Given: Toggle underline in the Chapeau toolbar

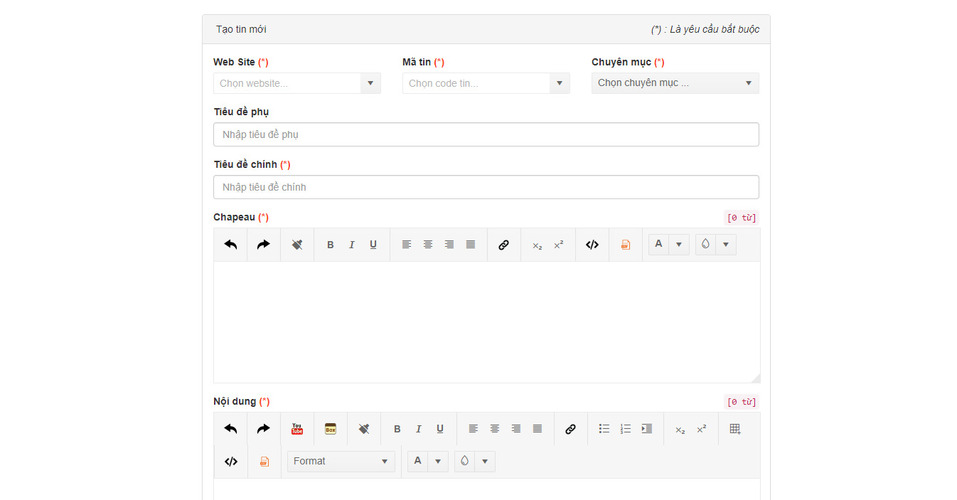Looking at the screenshot, I should coord(373,245).
